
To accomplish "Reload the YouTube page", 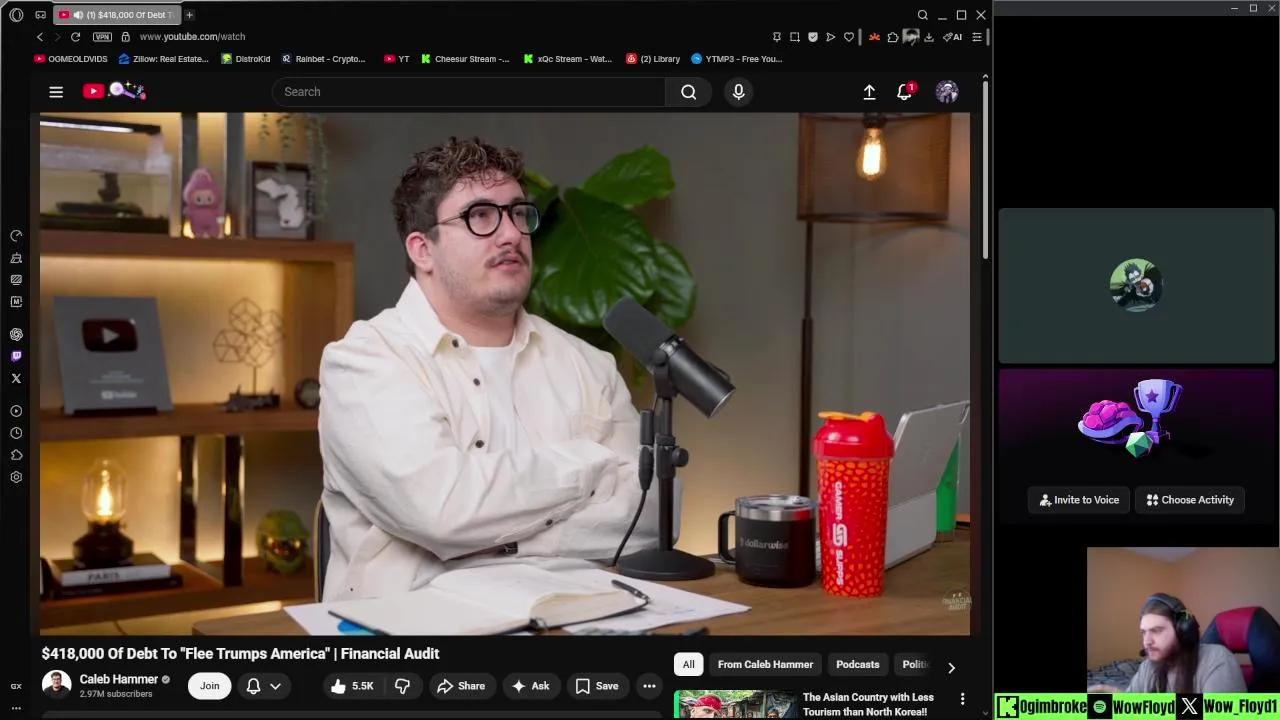I will (x=75, y=37).
